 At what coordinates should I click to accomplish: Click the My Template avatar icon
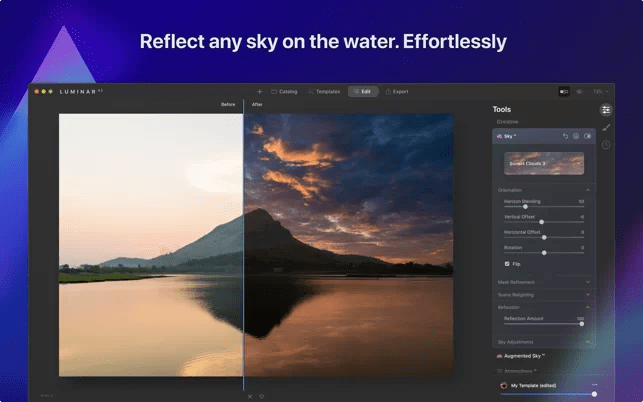[x=504, y=386]
